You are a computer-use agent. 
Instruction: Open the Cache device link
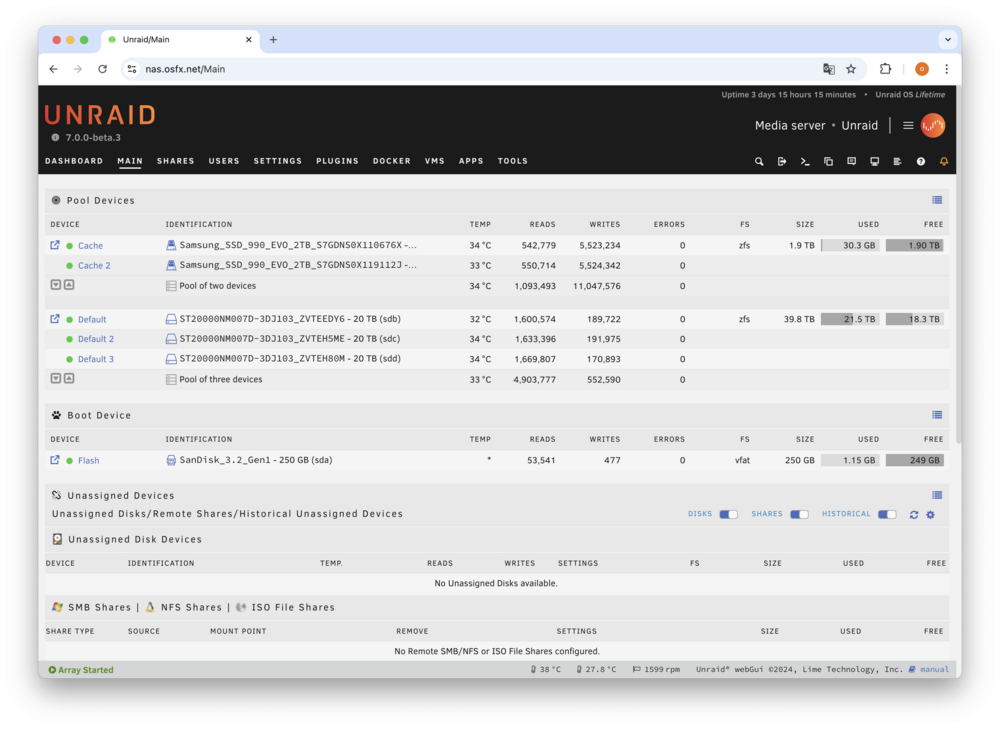[90, 246]
